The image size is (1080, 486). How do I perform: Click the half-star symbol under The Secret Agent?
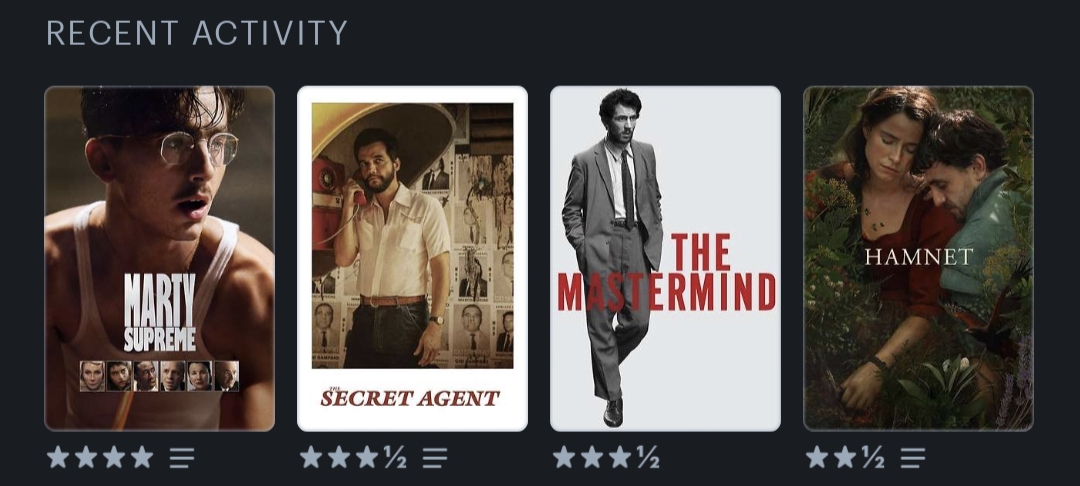click(395, 457)
